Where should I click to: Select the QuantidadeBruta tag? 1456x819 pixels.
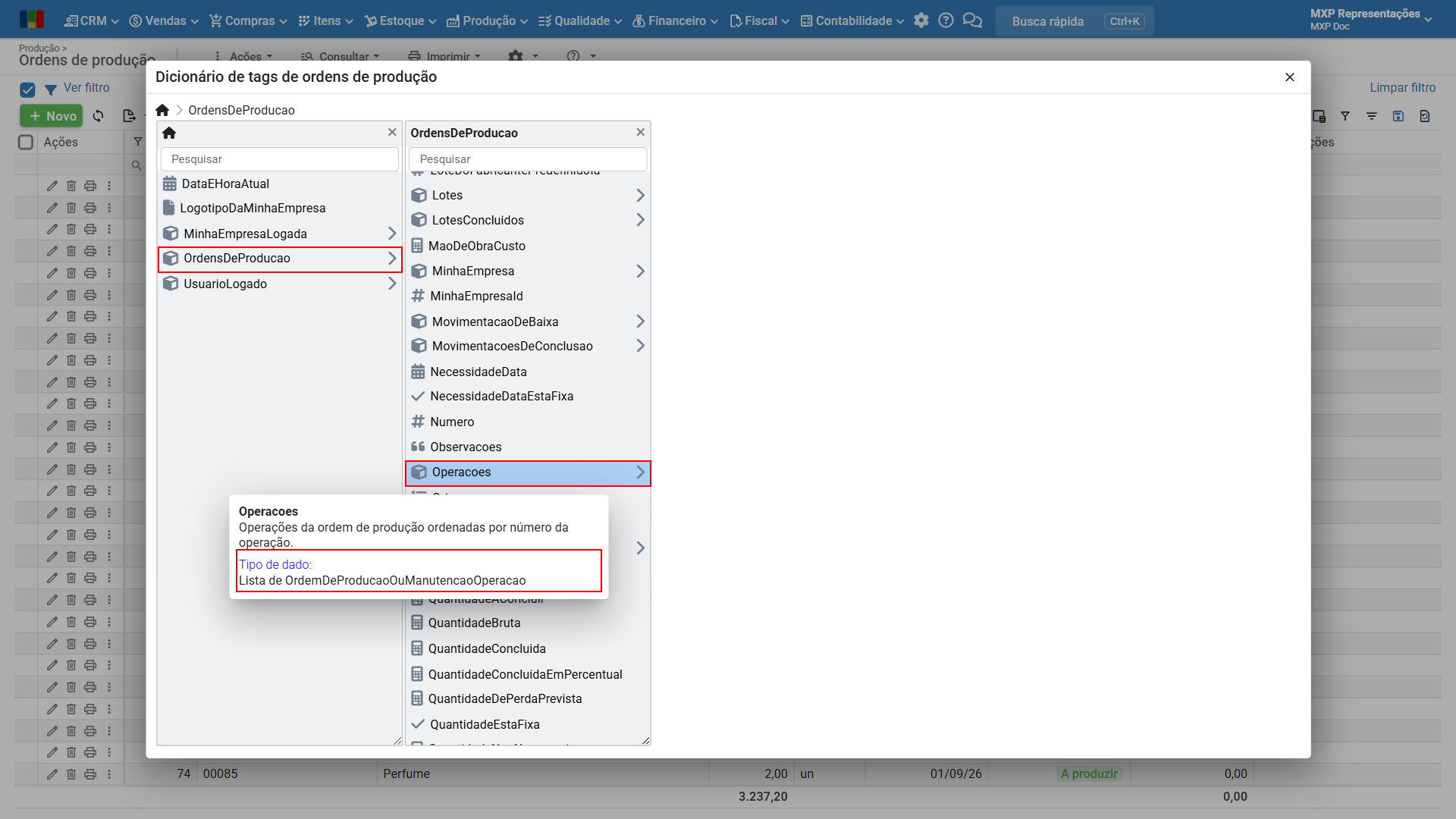(528, 623)
